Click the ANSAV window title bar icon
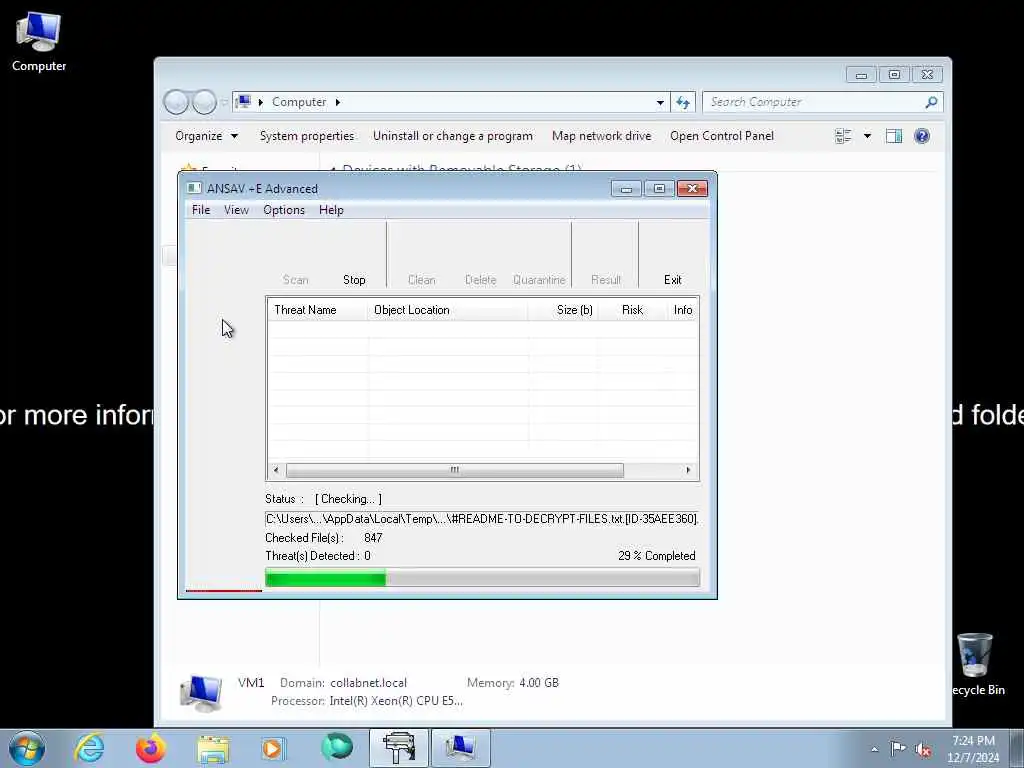The image size is (1024, 768). [194, 188]
